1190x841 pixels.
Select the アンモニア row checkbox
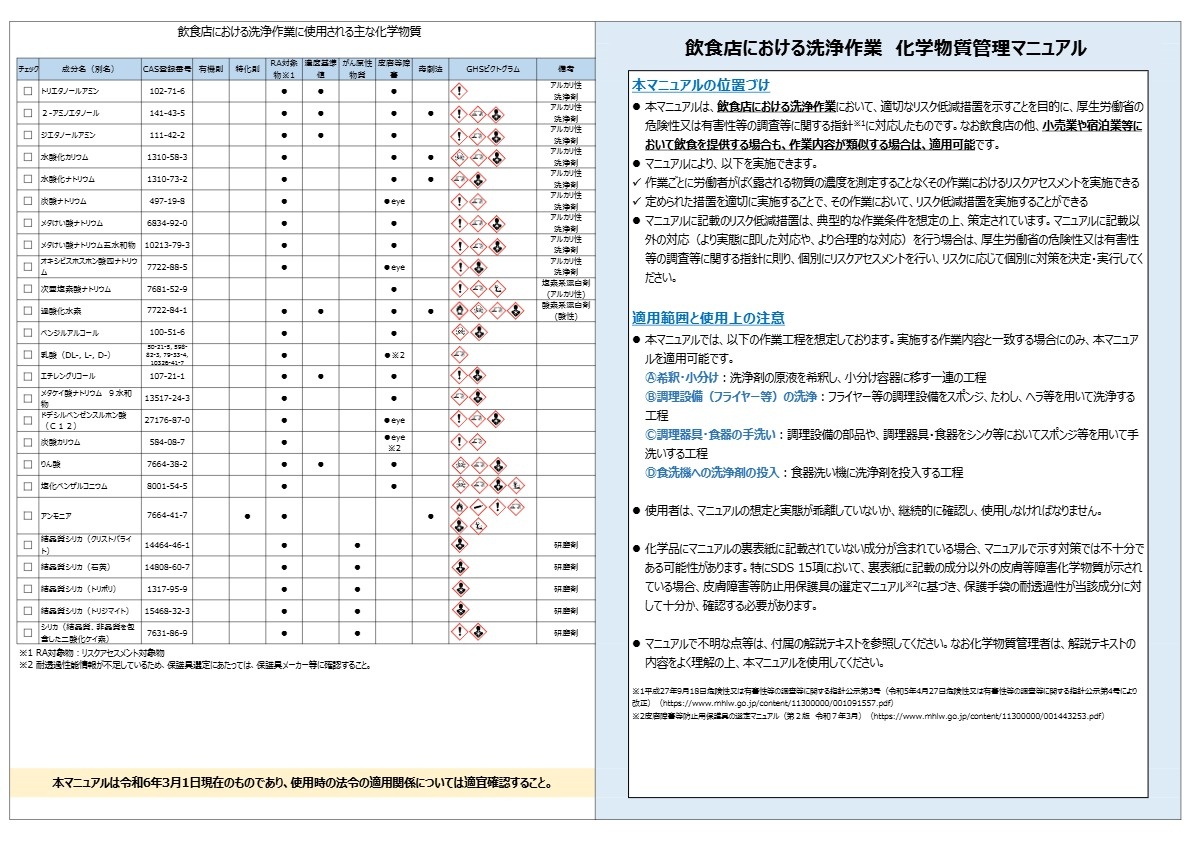28,516
